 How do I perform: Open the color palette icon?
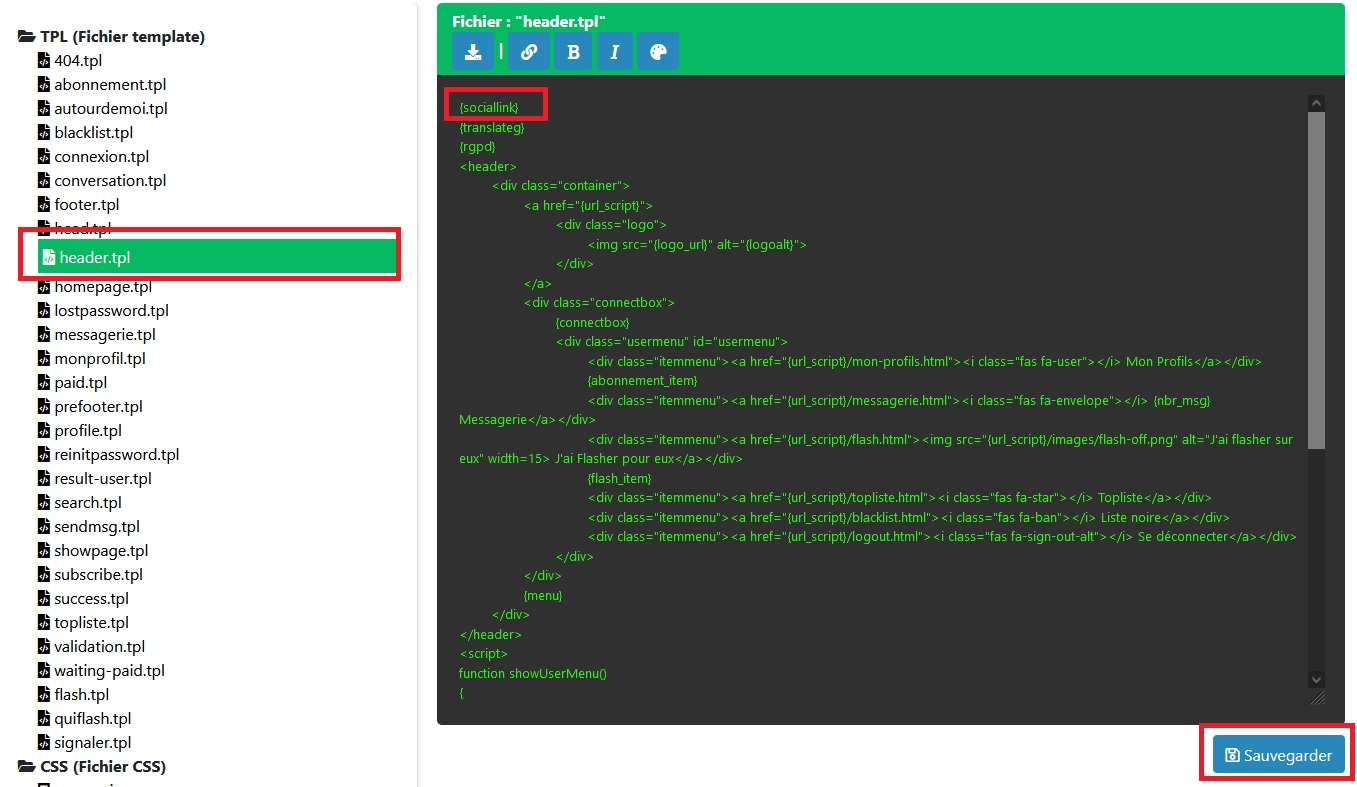pyautogui.click(x=658, y=52)
